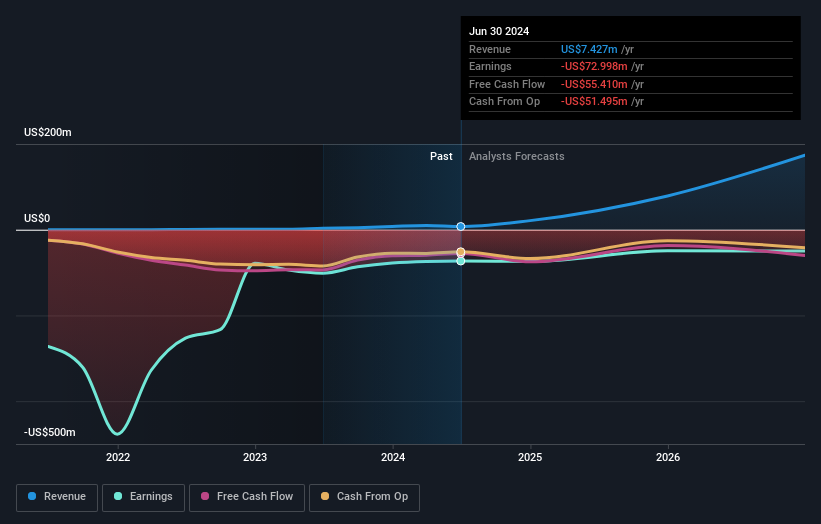This screenshot has width=821, height=524.
Task: Click the Jun 30 2024 tooltip date
Action: tap(499, 31)
